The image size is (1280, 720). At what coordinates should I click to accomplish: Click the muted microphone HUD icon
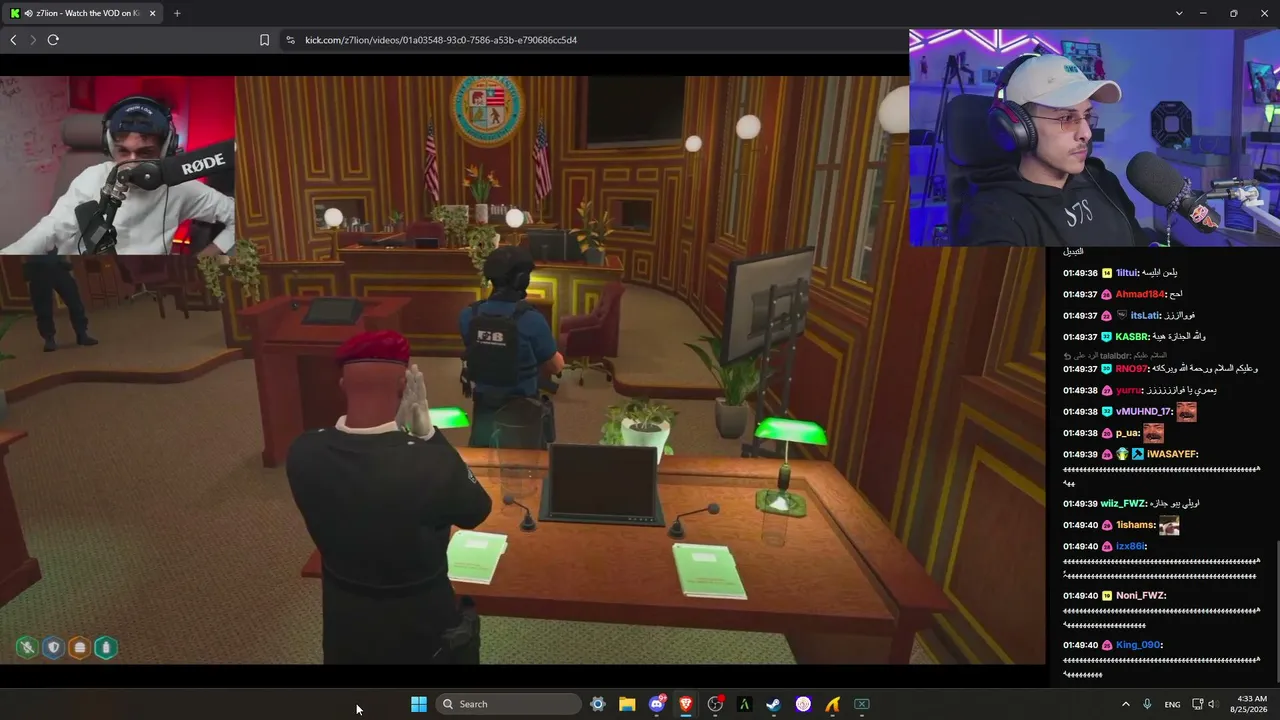[x=27, y=647]
